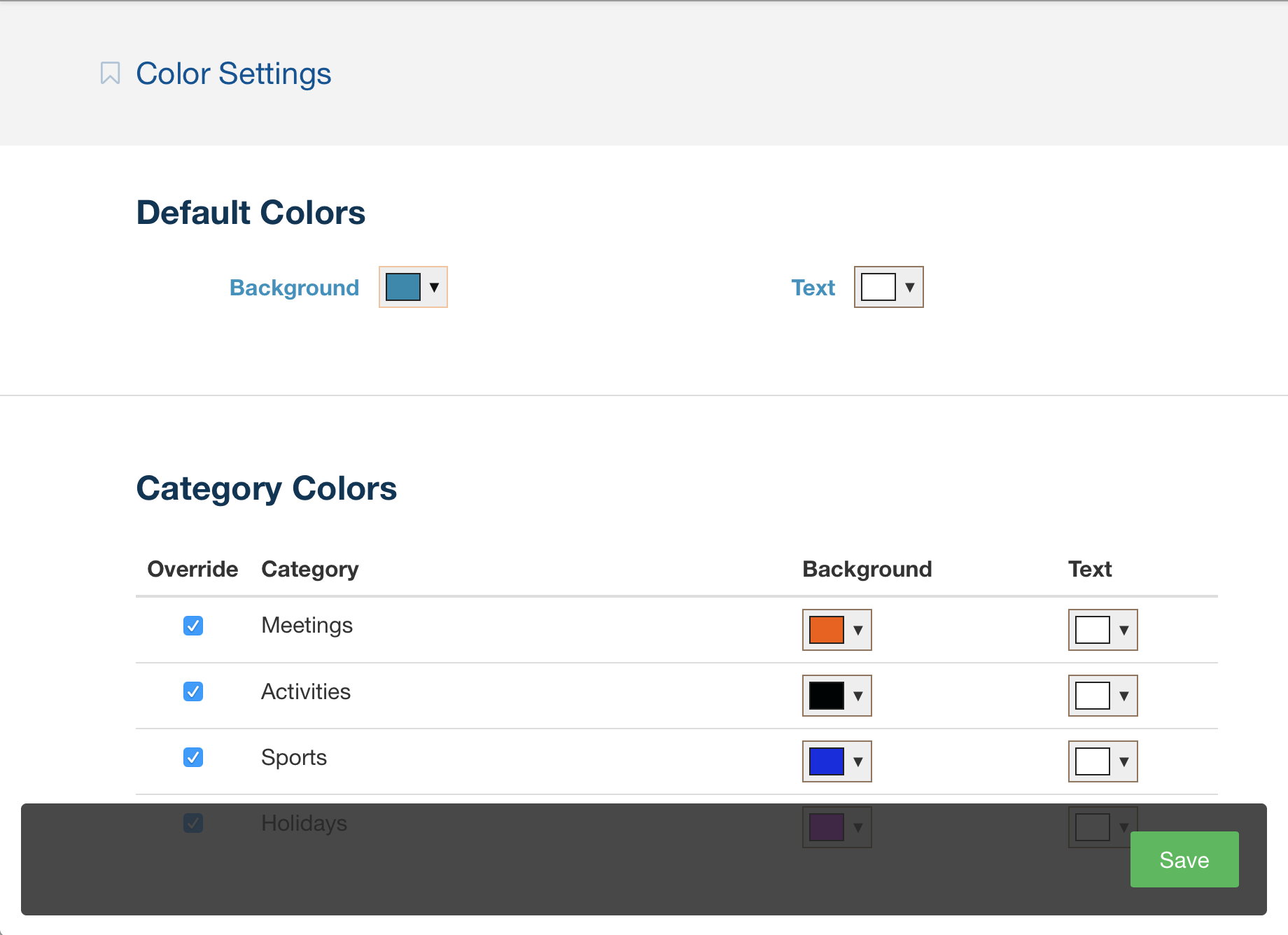
Task: Open the Meetings background color dropdown arrow
Action: pyautogui.click(x=858, y=630)
